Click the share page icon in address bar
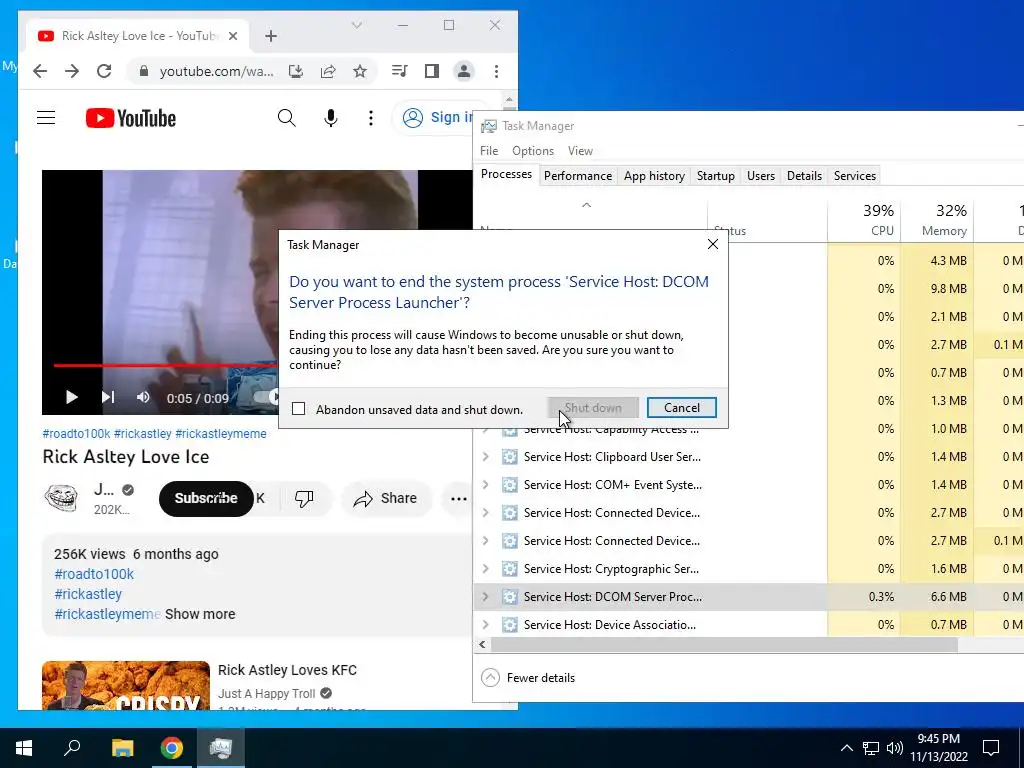Viewport: 1024px width, 768px height. point(328,71)
